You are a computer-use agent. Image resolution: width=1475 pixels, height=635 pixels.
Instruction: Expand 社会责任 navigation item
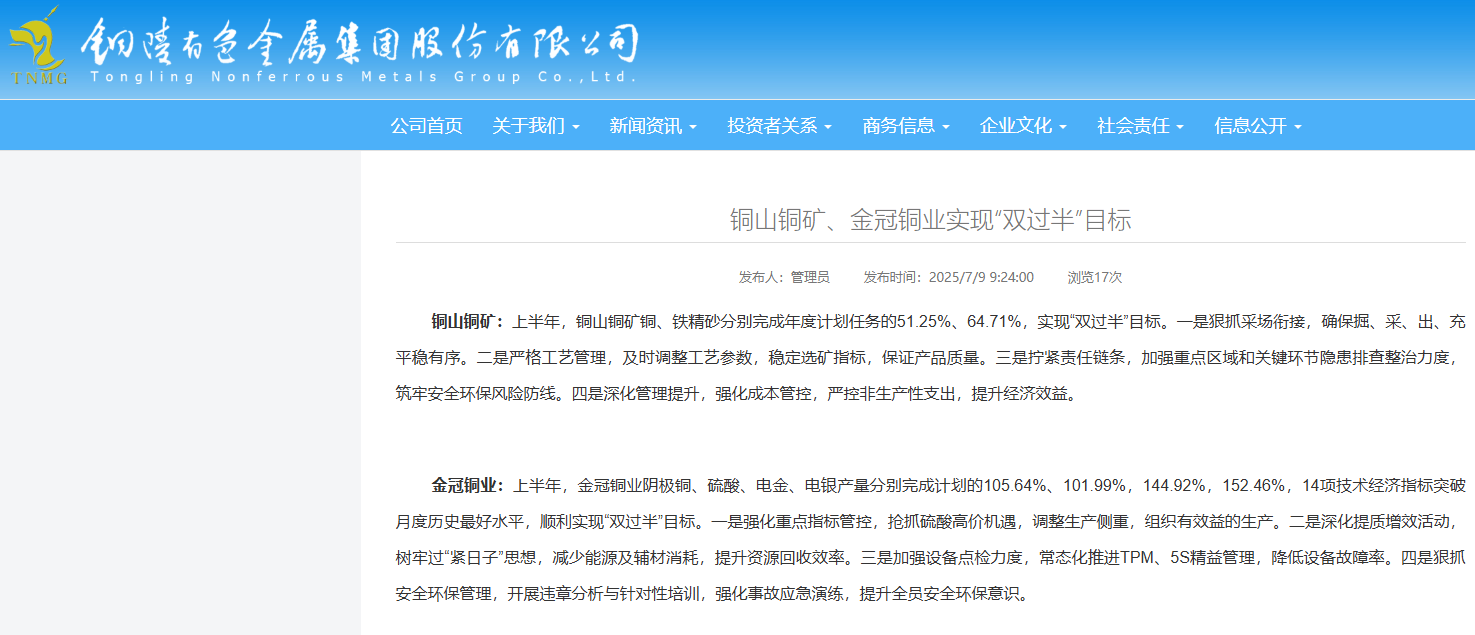[1140, 126]
